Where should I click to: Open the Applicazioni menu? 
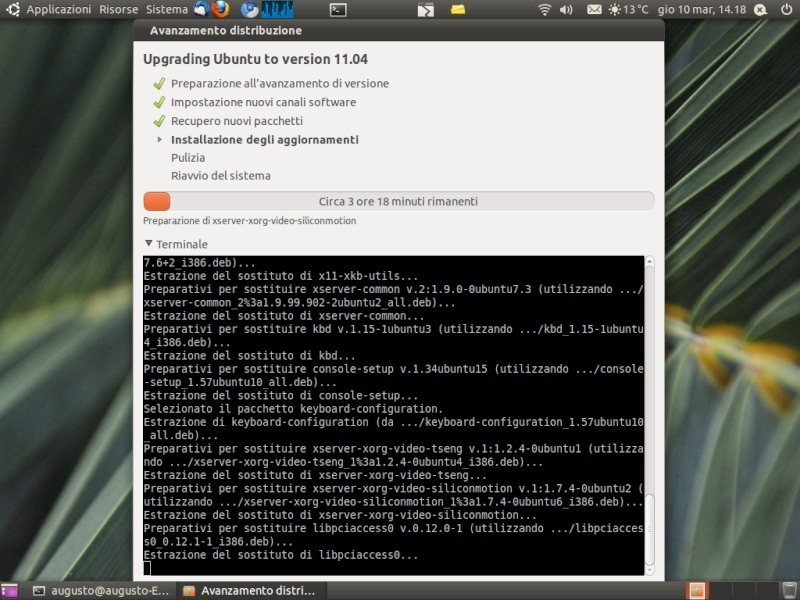click(59, 9)
